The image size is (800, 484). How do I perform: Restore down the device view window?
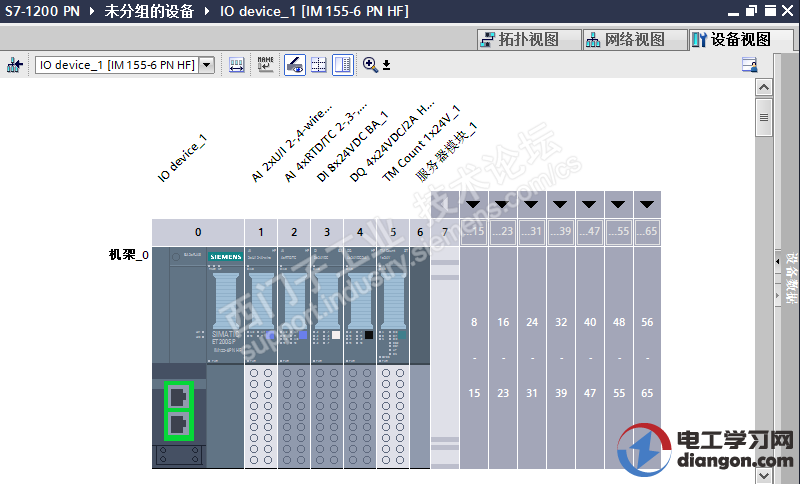click(x=752, y=11)
